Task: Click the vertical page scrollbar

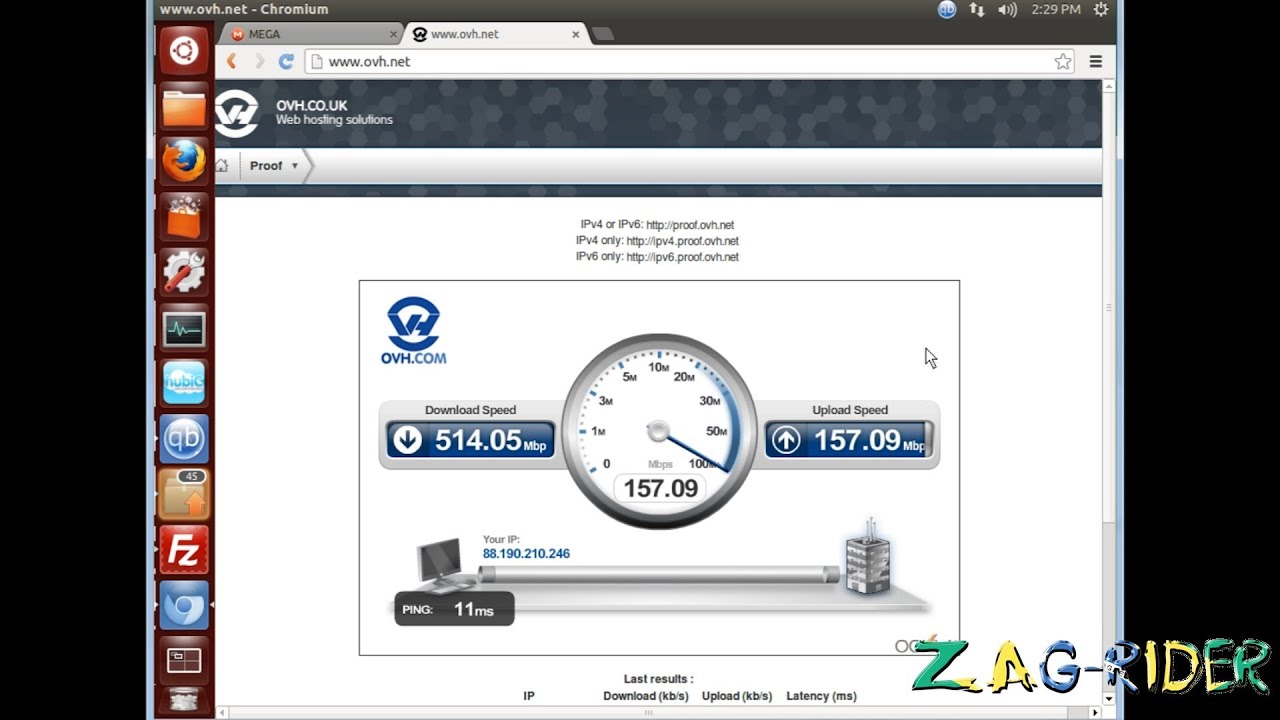Action: pos(1109,308)
